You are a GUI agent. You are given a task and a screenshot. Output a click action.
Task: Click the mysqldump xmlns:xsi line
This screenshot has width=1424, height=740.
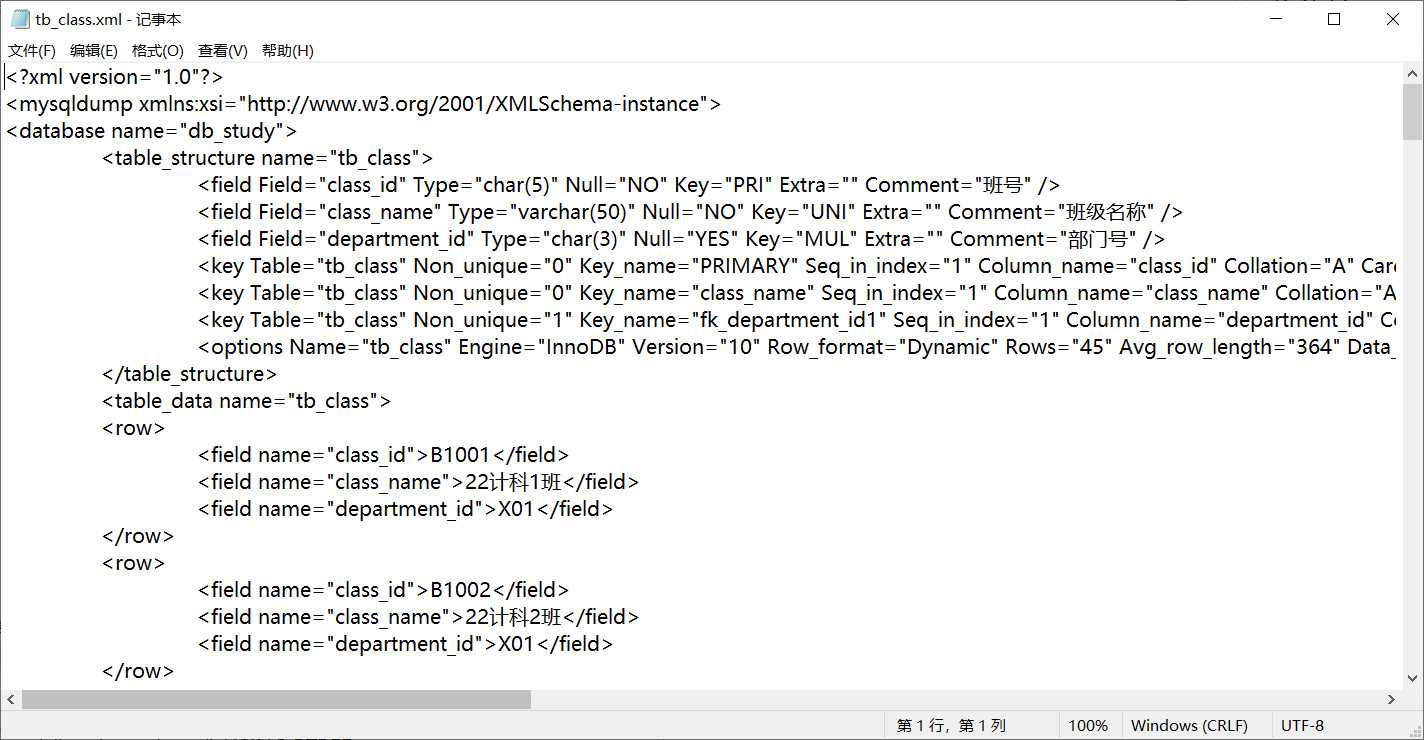tap(364, 104)
